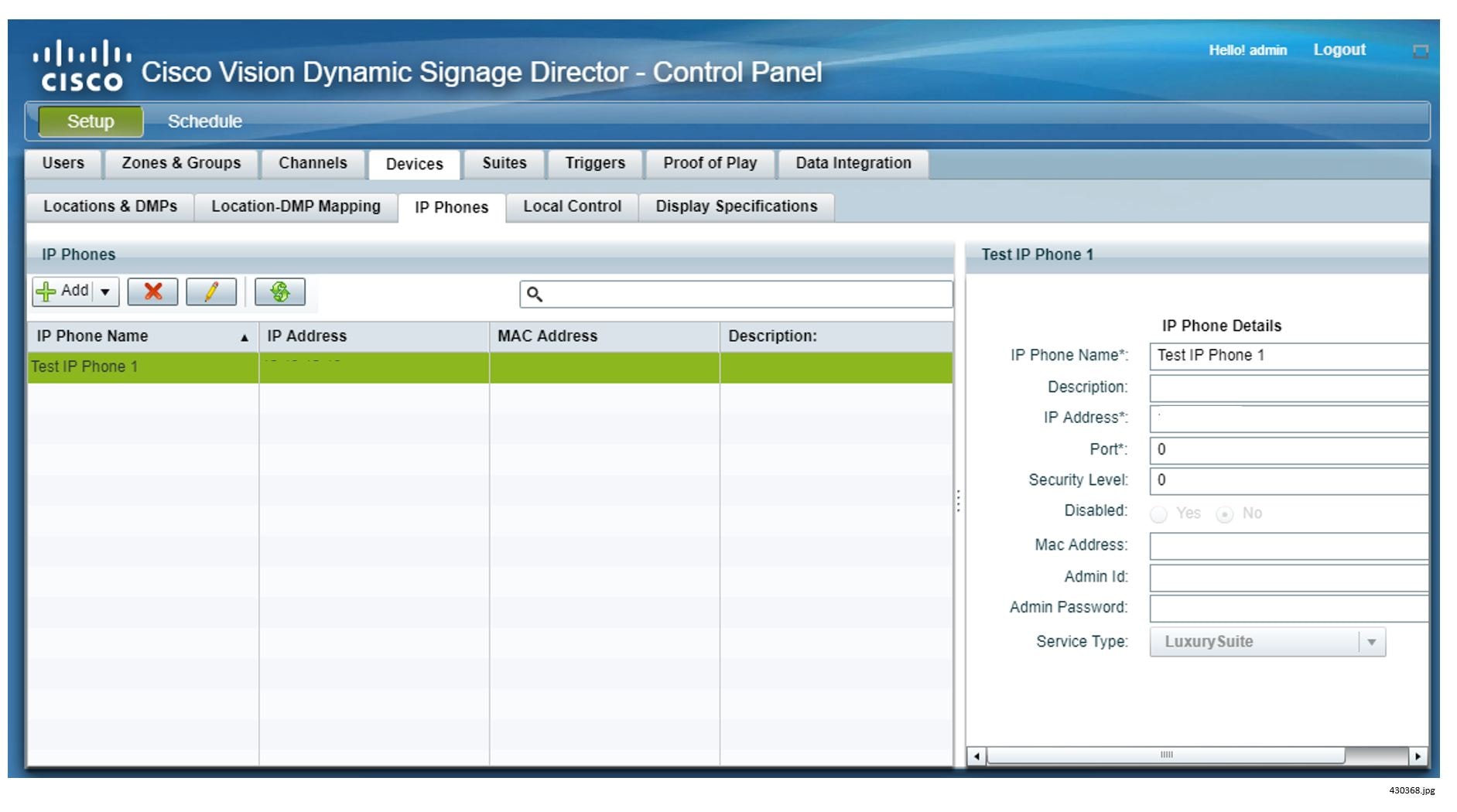Sort by IP Phone Name column
The image size is (1457, 812).
tap(142, 336)
